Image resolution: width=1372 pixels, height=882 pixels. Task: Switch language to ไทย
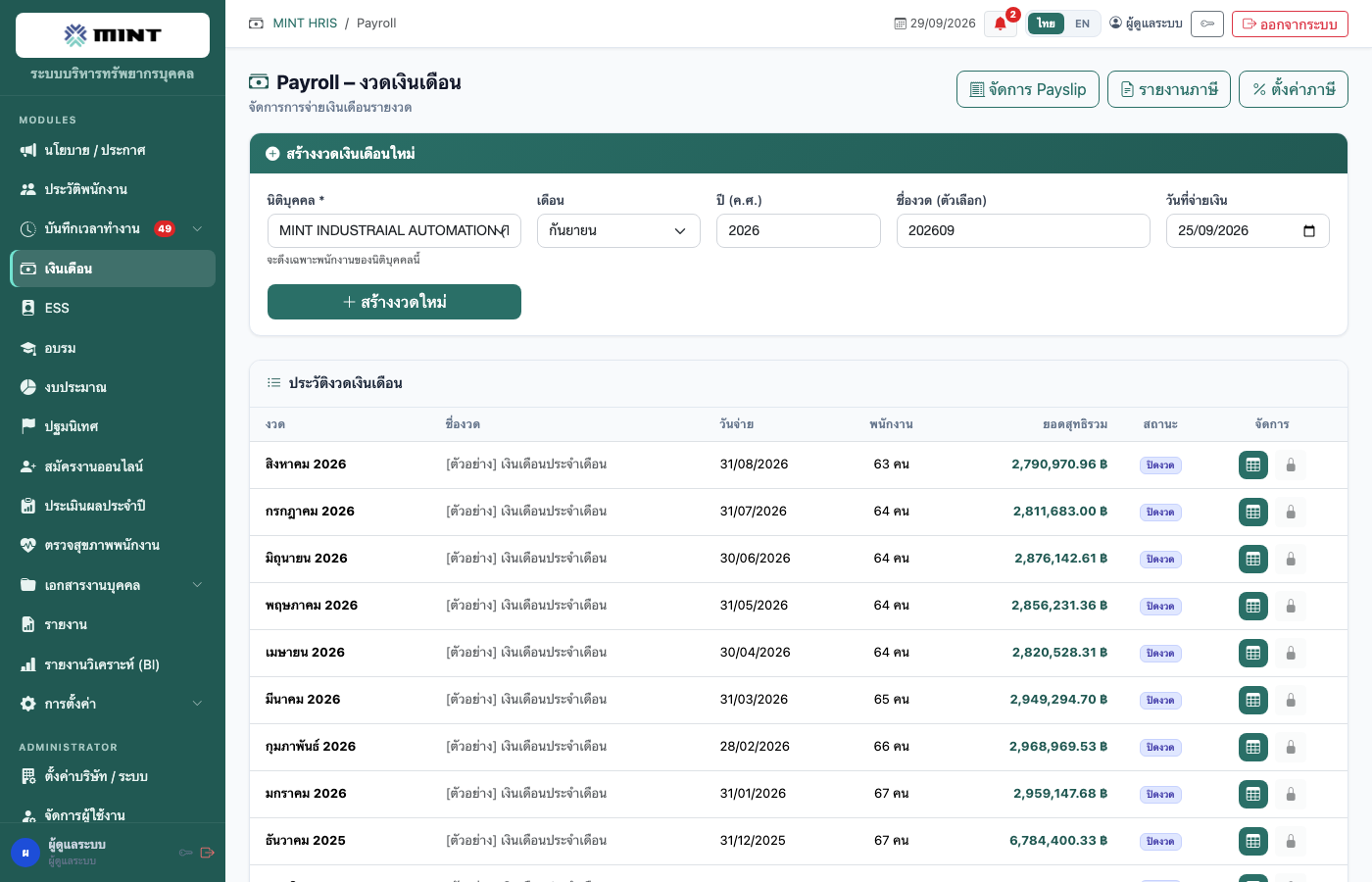[1047, 24]
